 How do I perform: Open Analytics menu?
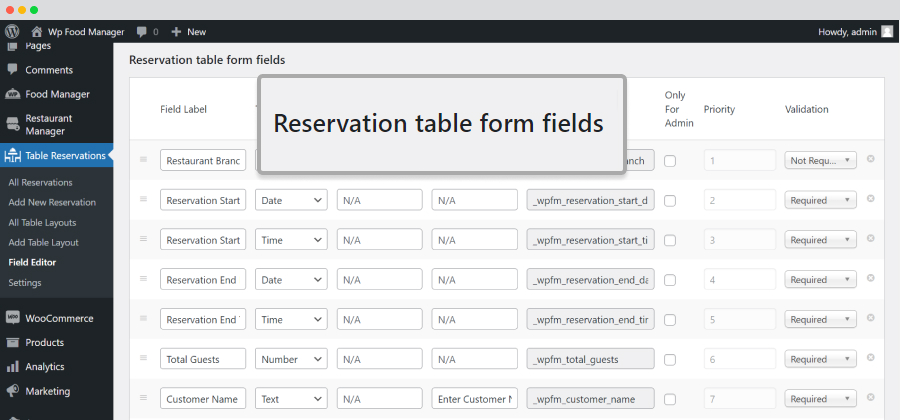45,367
